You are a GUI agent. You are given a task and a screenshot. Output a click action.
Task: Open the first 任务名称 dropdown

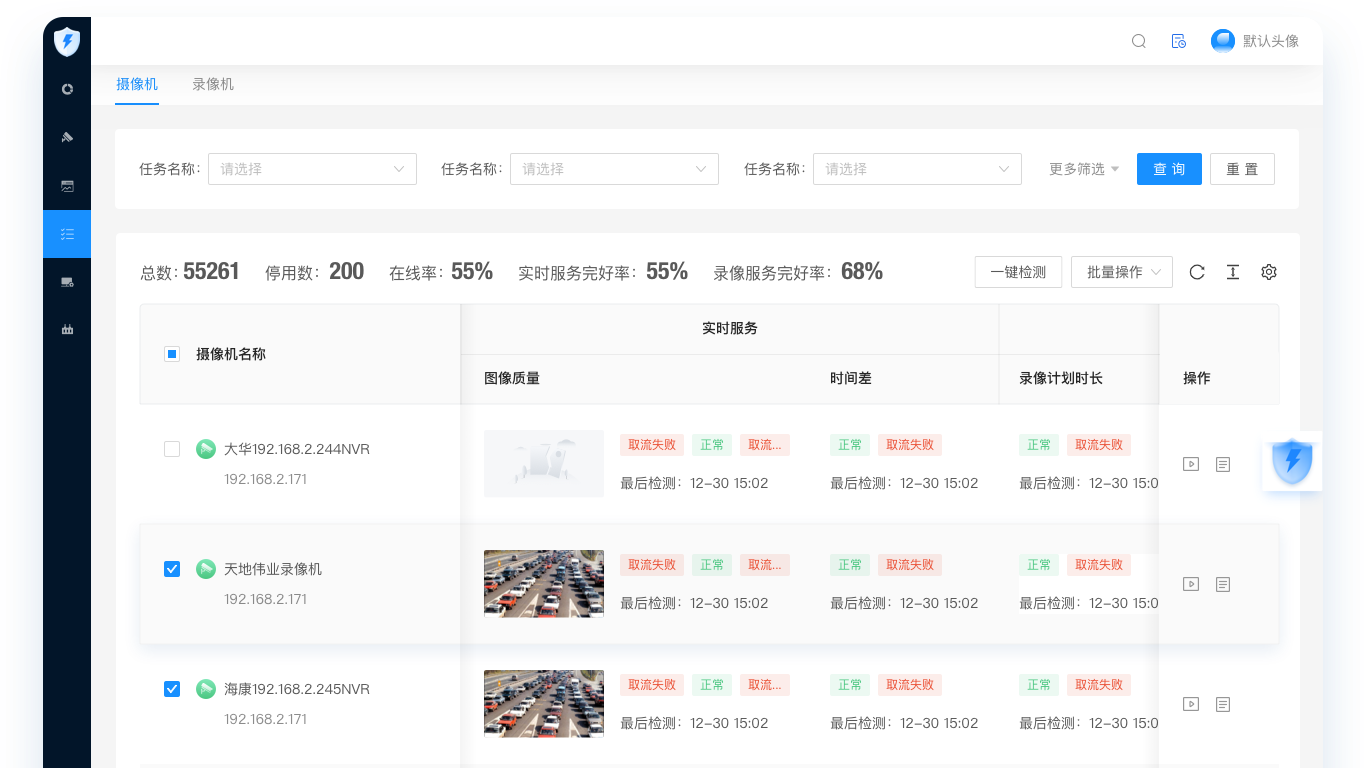[312, 168]
